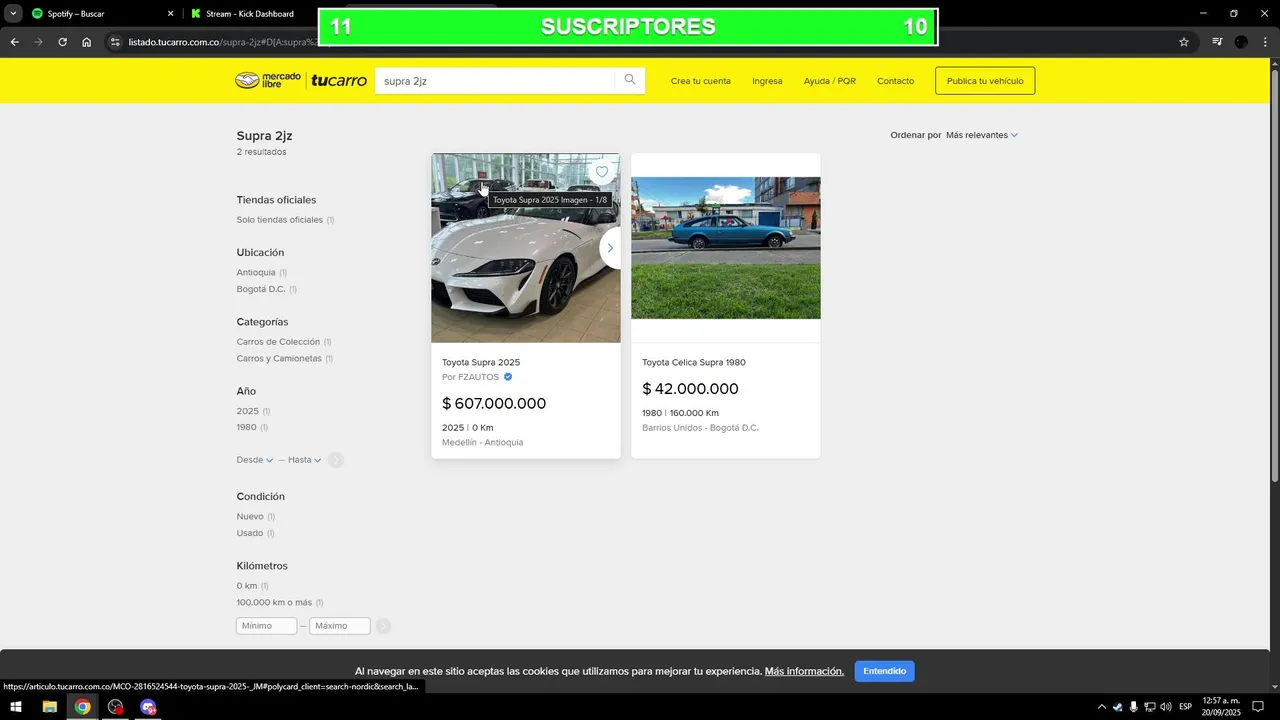Viewport: 1280px width, 720px height.
Task: Filter kilometers by 0 km
Action: coord(247,586)
